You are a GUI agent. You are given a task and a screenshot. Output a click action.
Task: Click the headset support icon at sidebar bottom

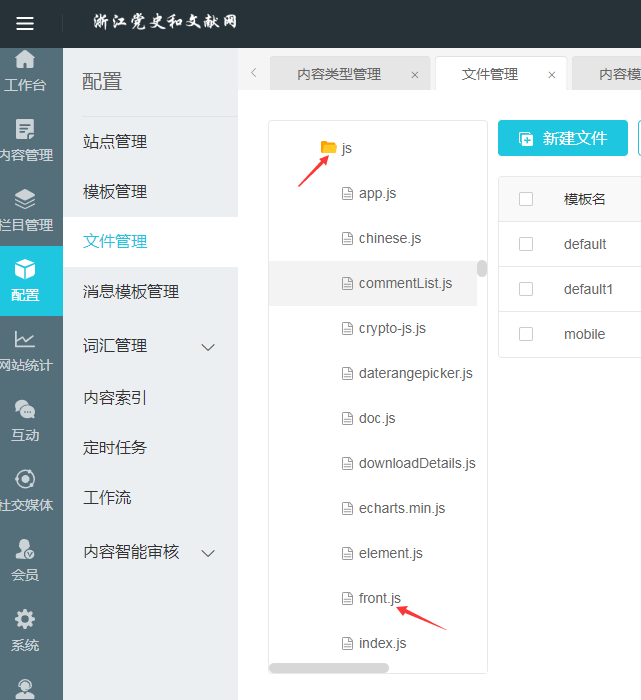(x=25, y=689)
